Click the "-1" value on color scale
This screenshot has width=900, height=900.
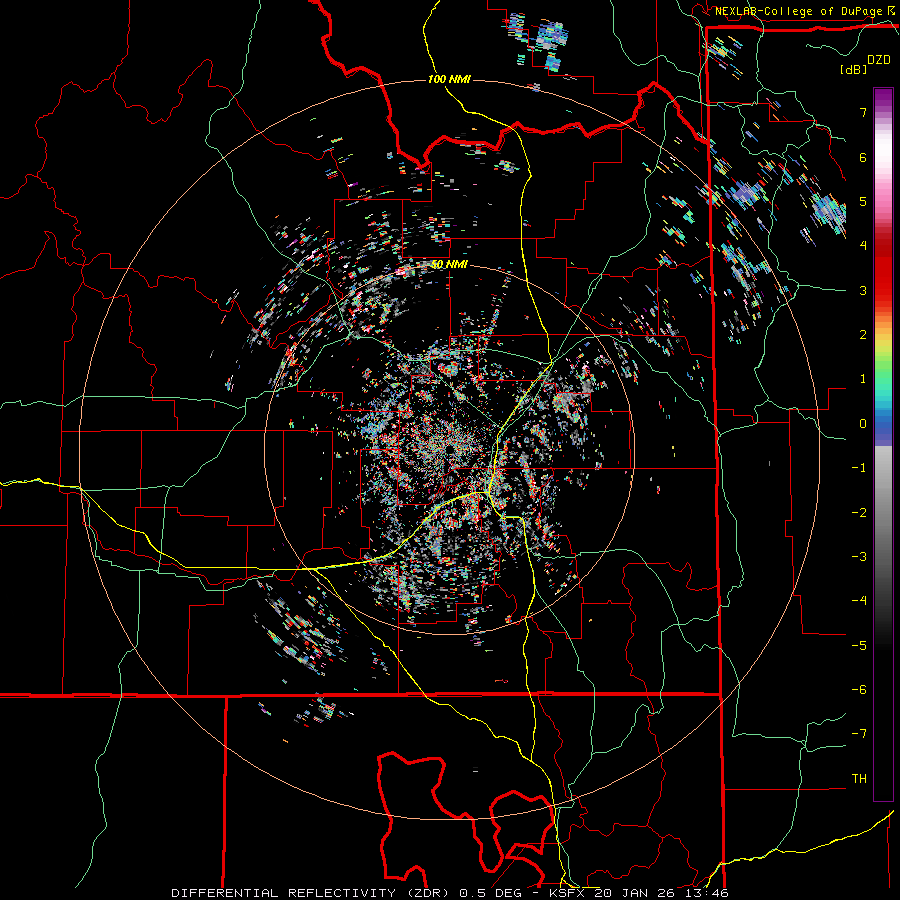point(859,468)
